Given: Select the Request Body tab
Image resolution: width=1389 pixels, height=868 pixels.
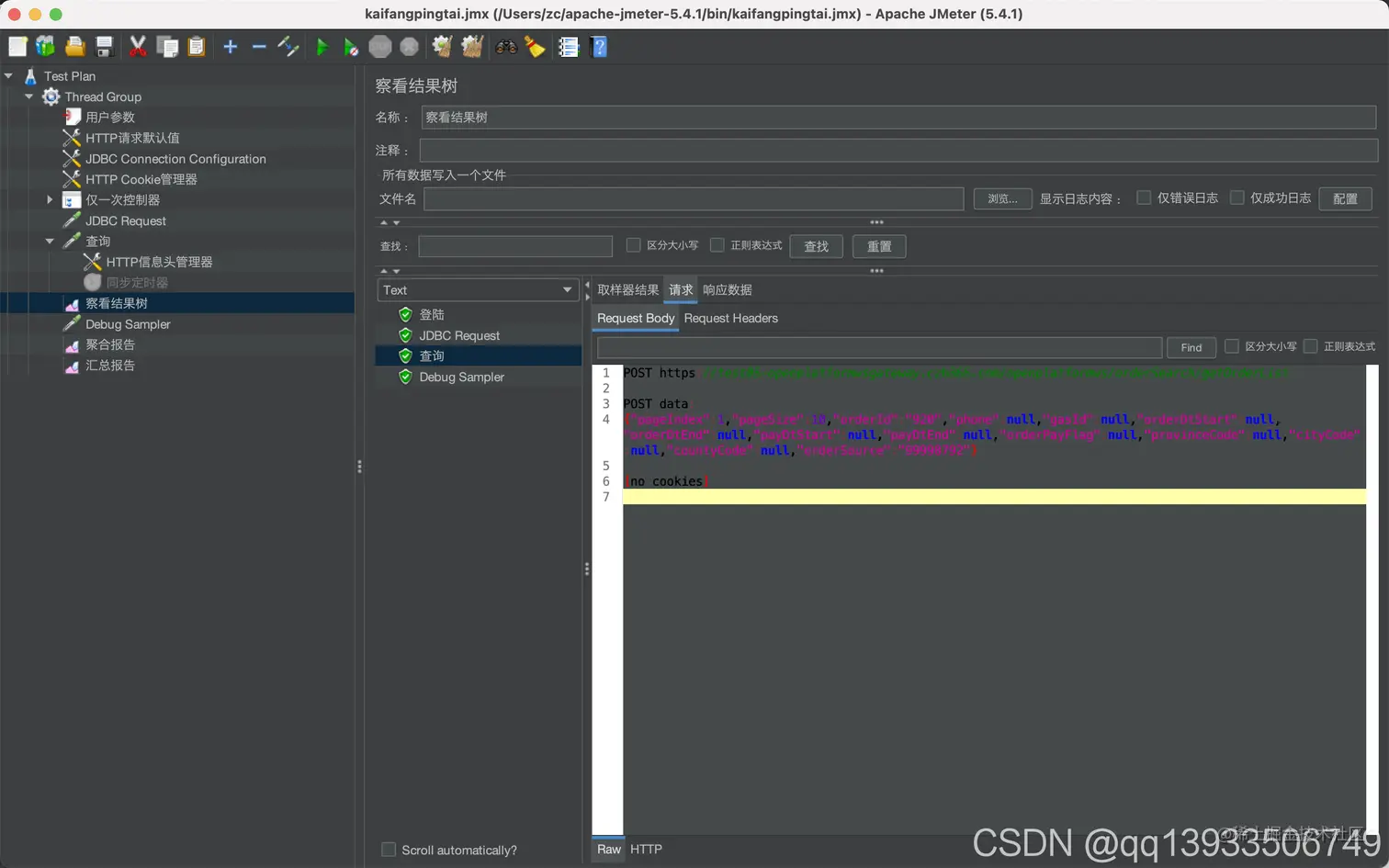Looking at the screenshot, I should tap(636, 318).
